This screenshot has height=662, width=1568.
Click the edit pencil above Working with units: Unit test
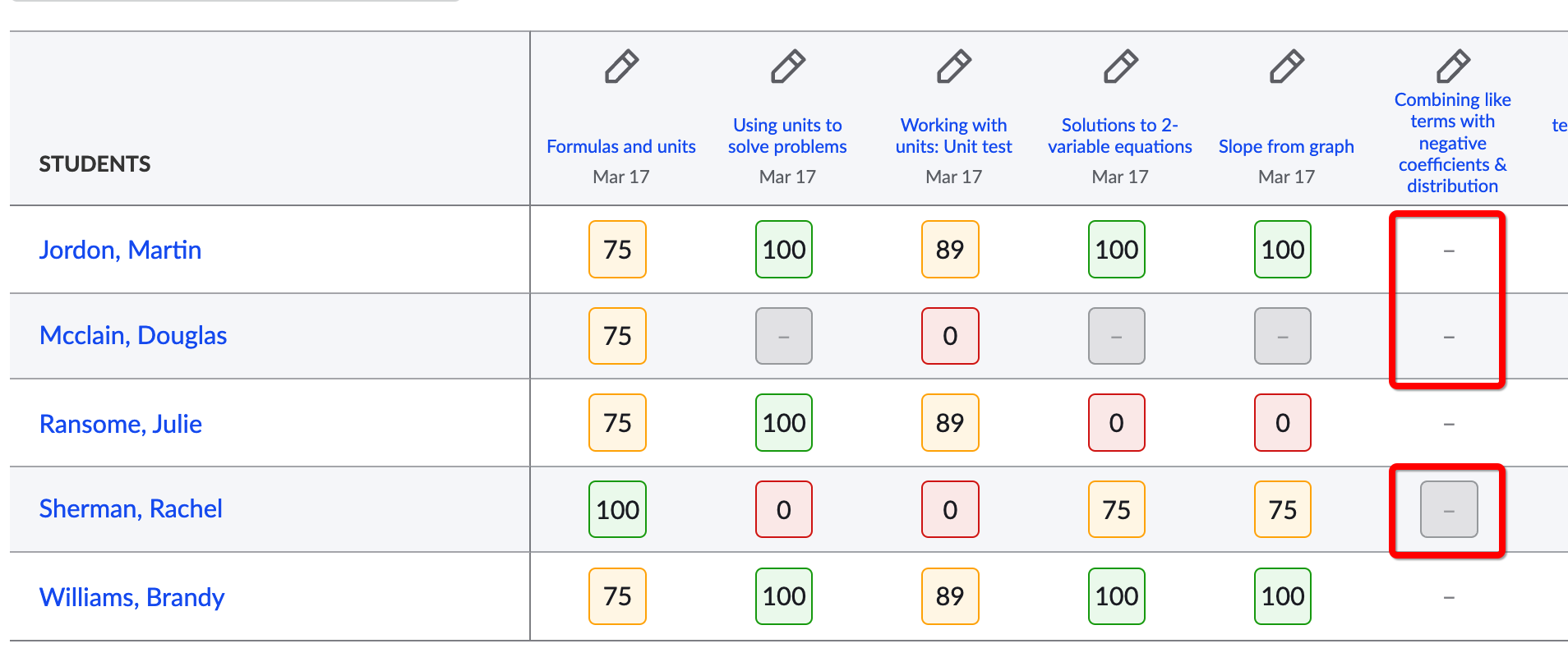click(x=953, y=67)
